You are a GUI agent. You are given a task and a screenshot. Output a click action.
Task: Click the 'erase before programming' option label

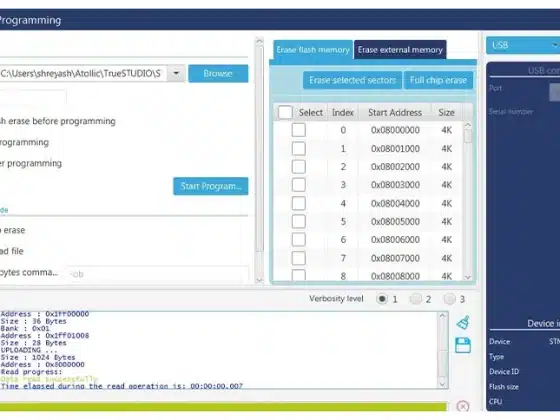pyautogui.click(x=58, y=121)
